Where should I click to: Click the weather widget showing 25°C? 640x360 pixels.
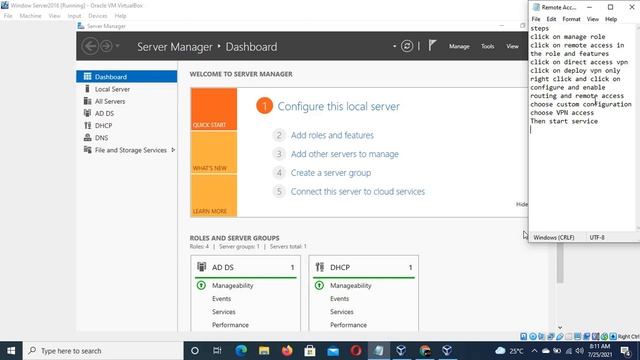[x=509, y=351]
